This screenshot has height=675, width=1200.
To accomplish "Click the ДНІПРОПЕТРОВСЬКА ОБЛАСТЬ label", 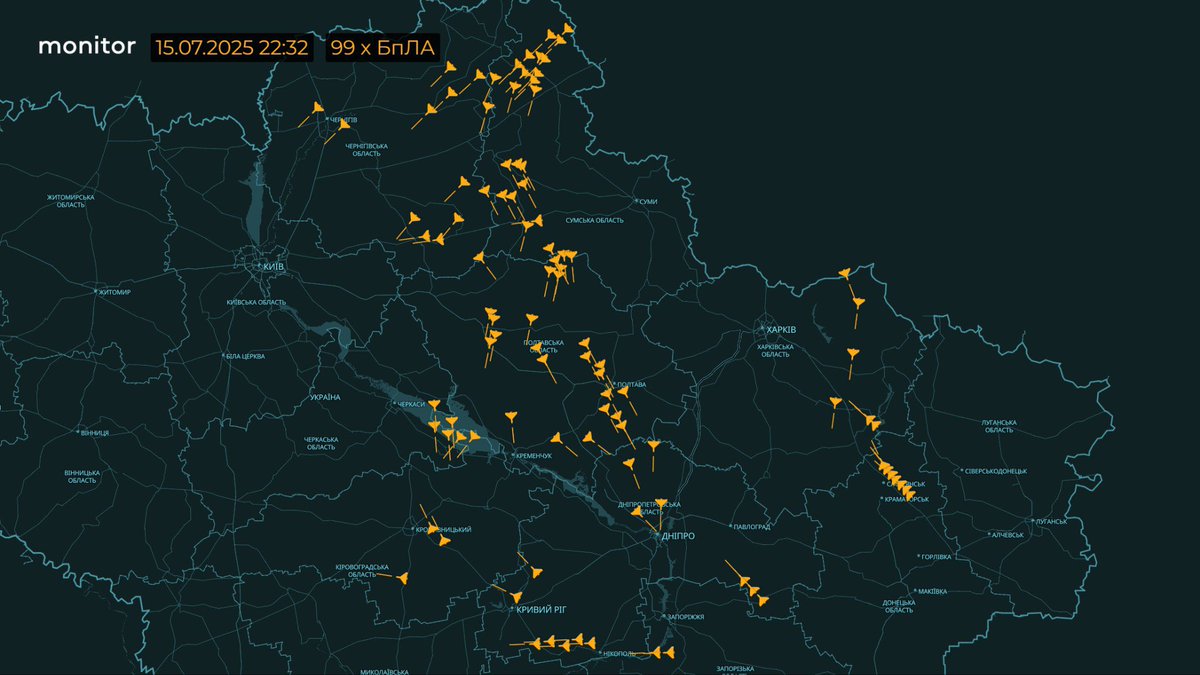I will pyautogui.click(x=650, y=508).
